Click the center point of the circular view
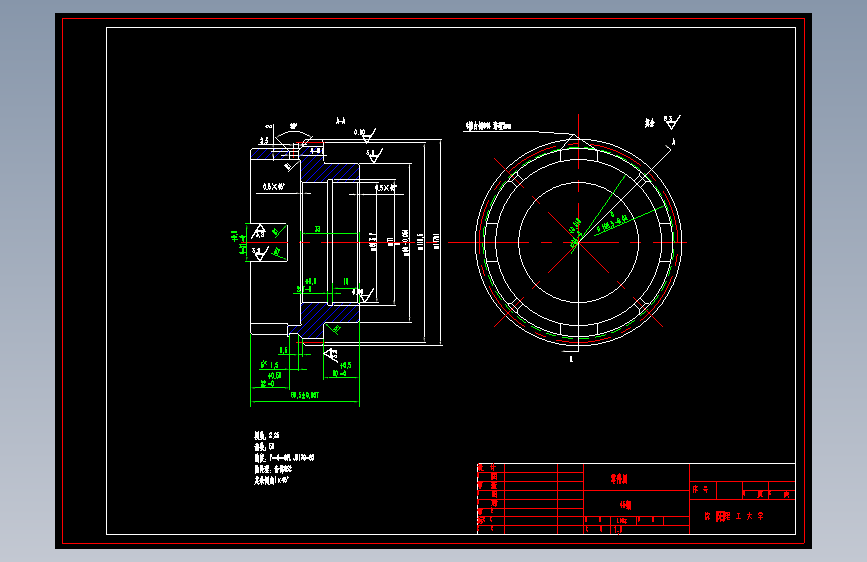Screen dimensions: 867x562 578,242
